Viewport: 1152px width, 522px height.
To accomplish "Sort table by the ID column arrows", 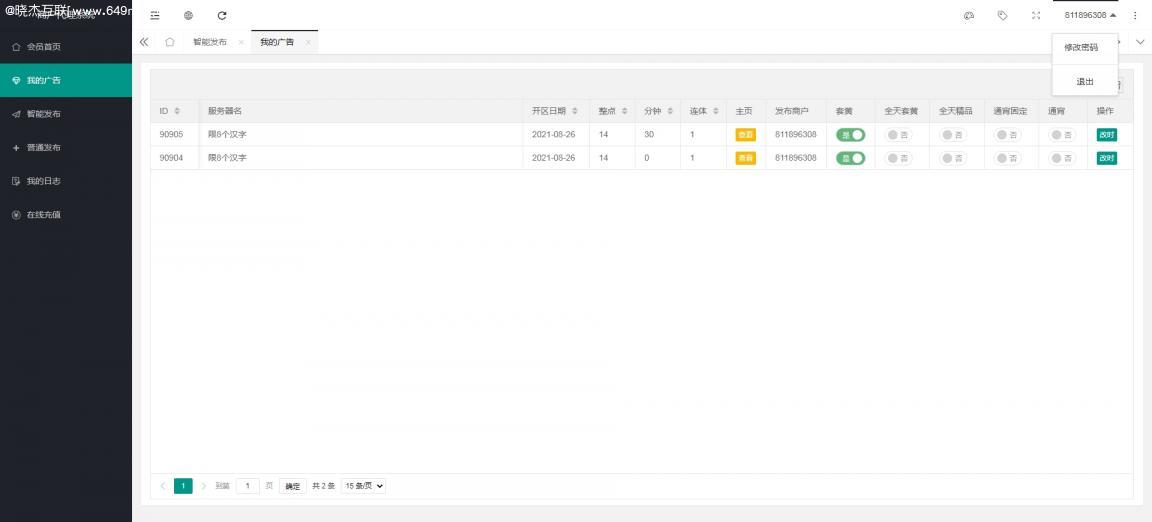I will point(177,111).
